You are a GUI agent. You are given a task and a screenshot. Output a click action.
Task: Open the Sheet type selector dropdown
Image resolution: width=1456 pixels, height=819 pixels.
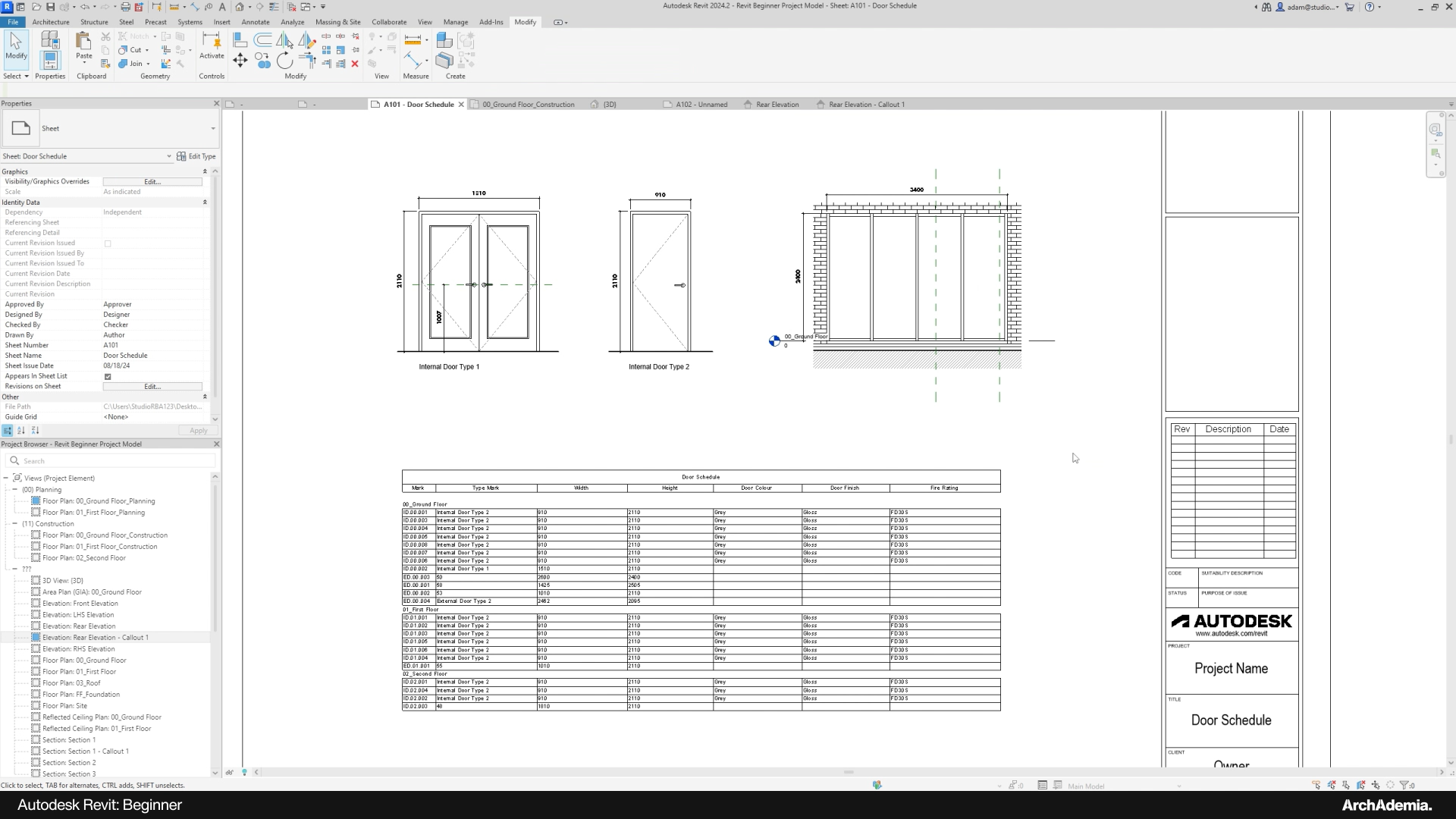pos(212,128)
